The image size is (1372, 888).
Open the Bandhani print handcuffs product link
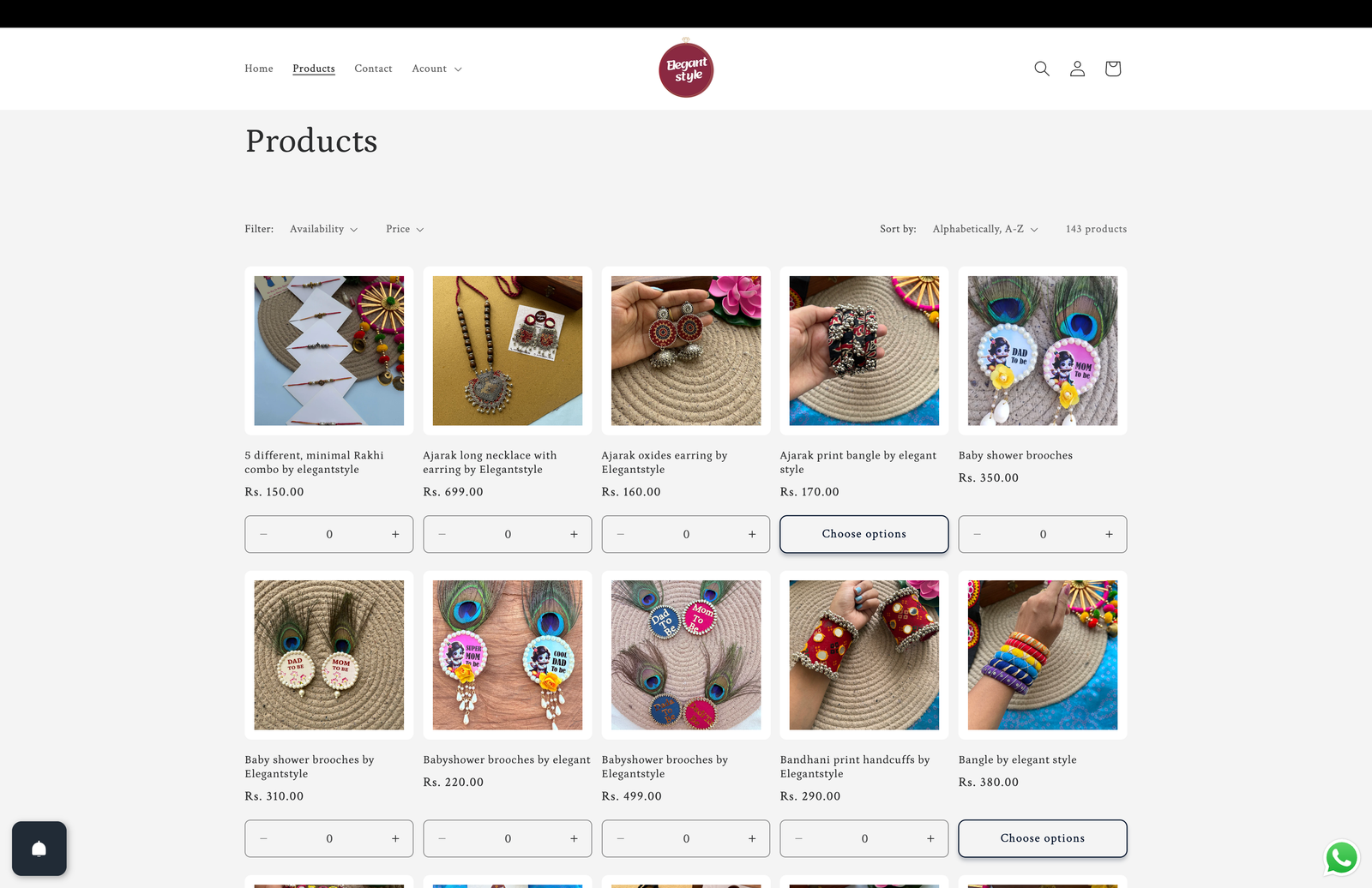point(855,766)
